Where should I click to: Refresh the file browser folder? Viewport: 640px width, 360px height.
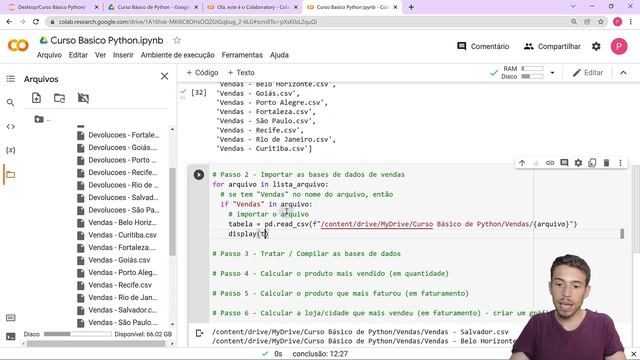pos(60,98)
